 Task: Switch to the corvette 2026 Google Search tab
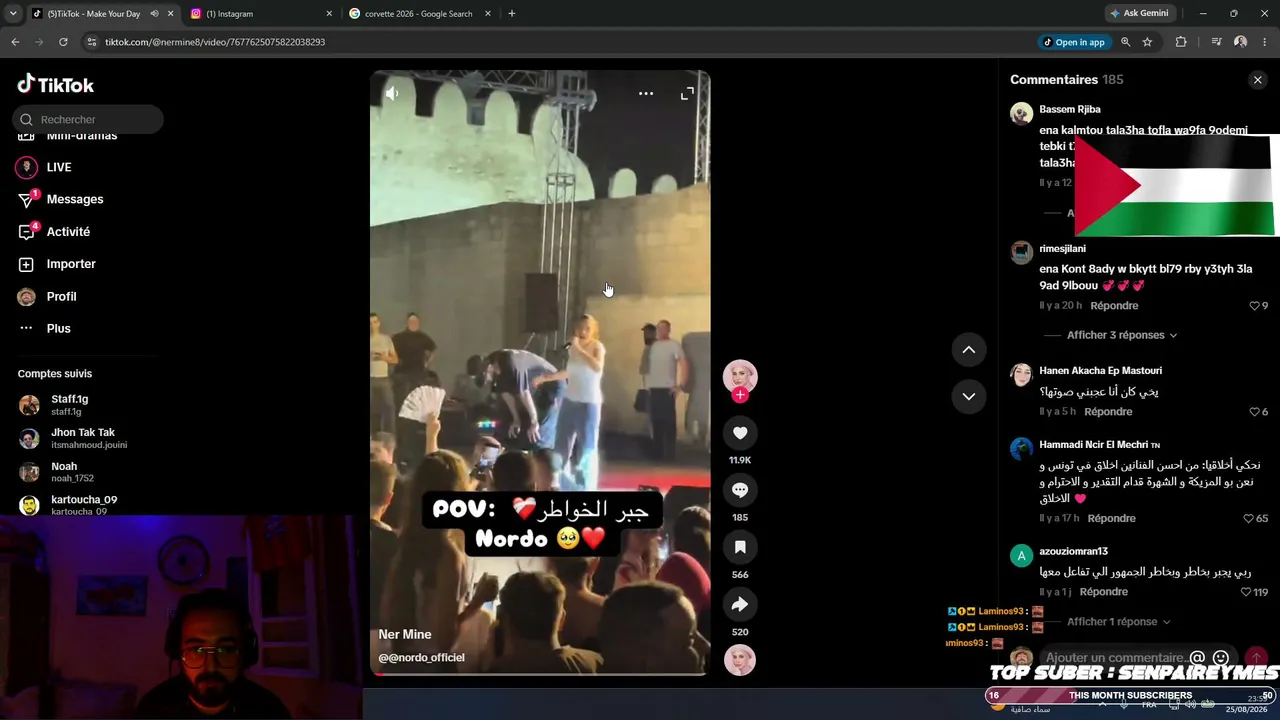point(420,14)
